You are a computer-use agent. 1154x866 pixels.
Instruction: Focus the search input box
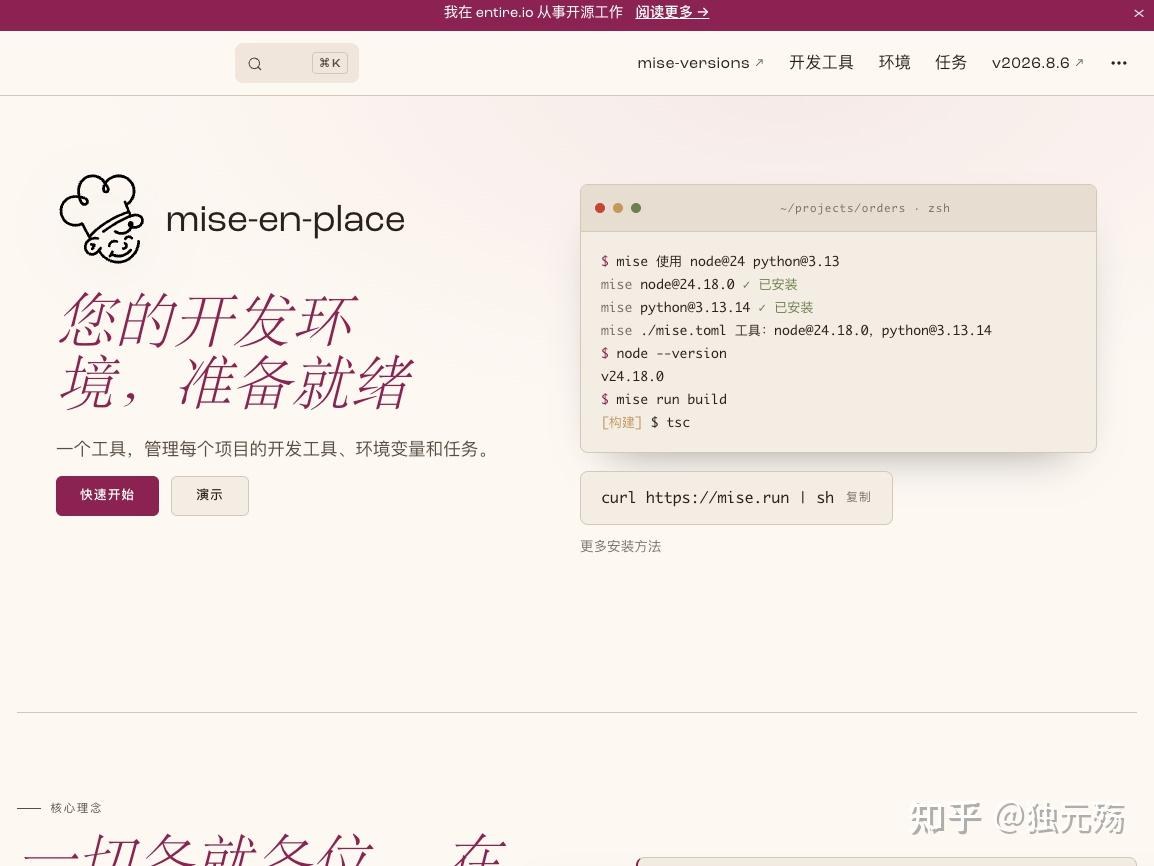(297, 63)
